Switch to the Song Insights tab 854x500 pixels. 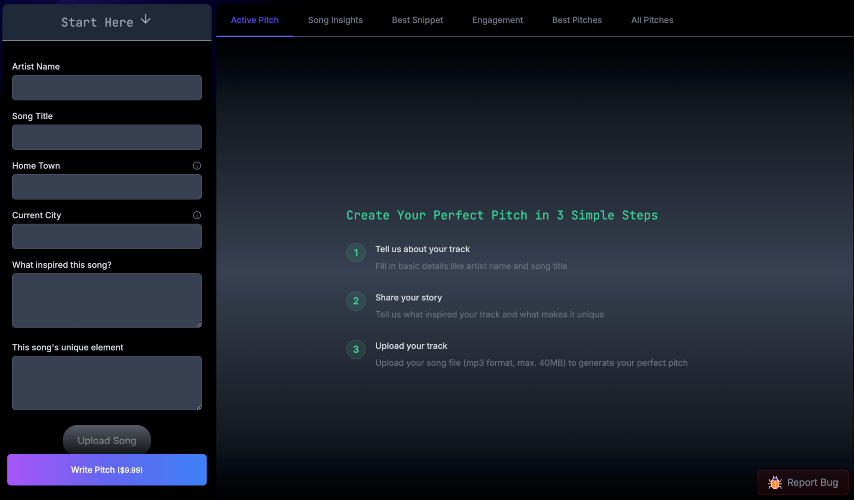pyautogui.click(x=335, y=20)
